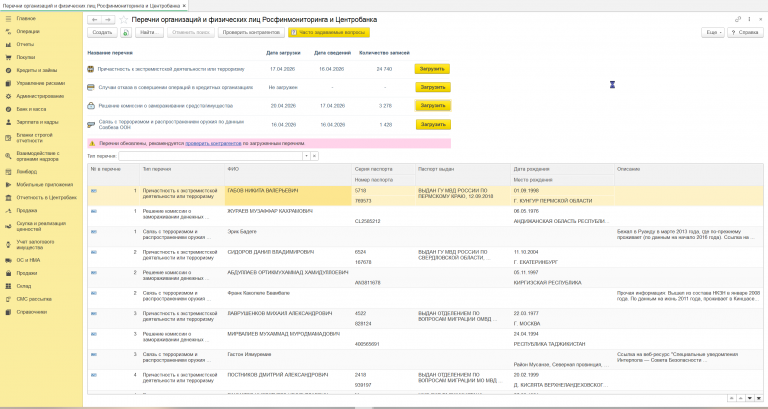Click the Продажи bag icon
The height and width of the screenshot is (409, 768).
tap(8, 273)
